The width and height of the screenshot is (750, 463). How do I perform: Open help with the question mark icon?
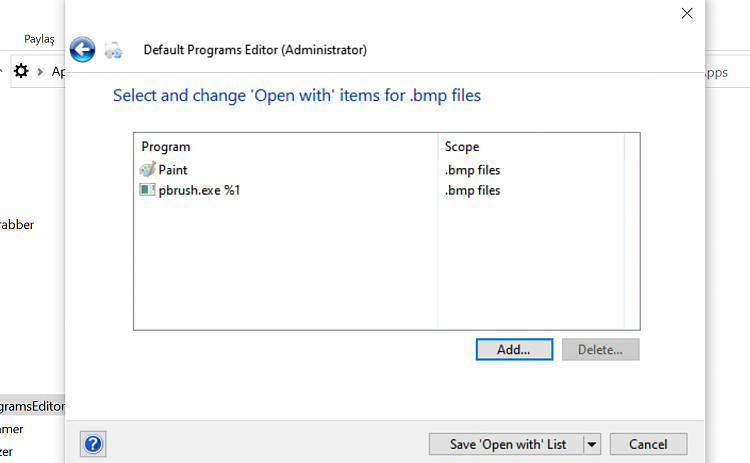[93, 444]
